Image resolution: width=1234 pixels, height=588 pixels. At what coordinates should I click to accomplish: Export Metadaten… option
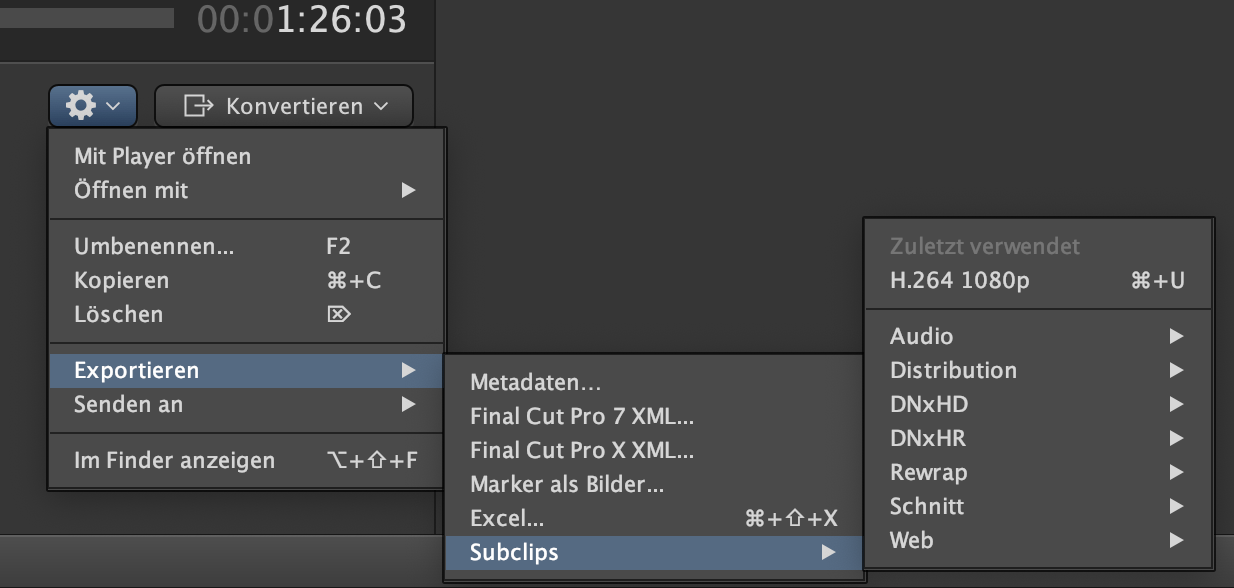pos(653,382)
